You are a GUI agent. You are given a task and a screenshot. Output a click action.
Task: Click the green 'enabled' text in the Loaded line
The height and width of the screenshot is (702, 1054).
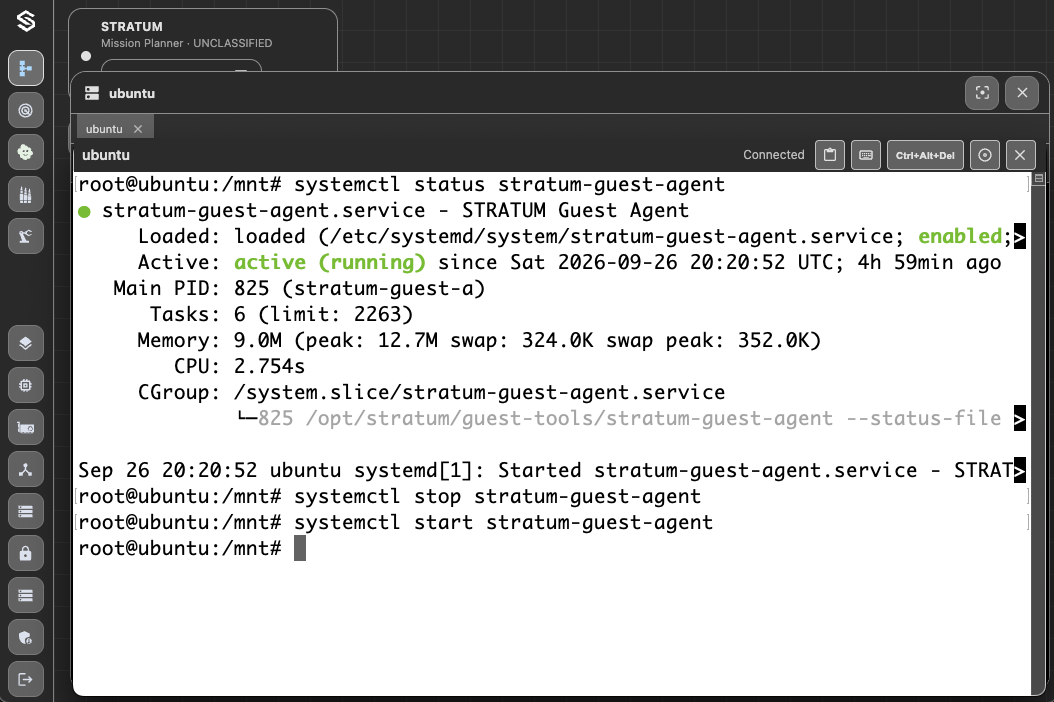click(960, 236)
